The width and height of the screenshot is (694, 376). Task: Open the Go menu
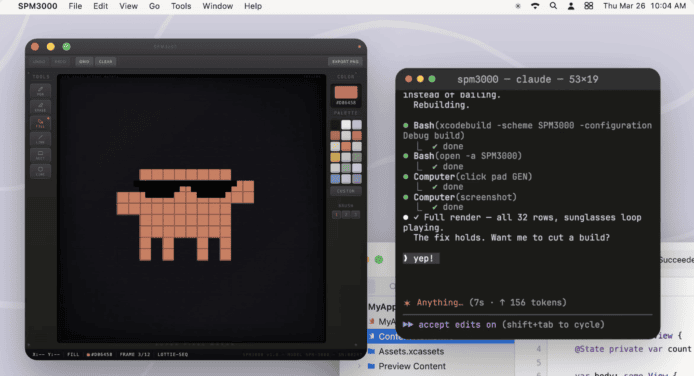pyautogui.click(x=154, y=6)
